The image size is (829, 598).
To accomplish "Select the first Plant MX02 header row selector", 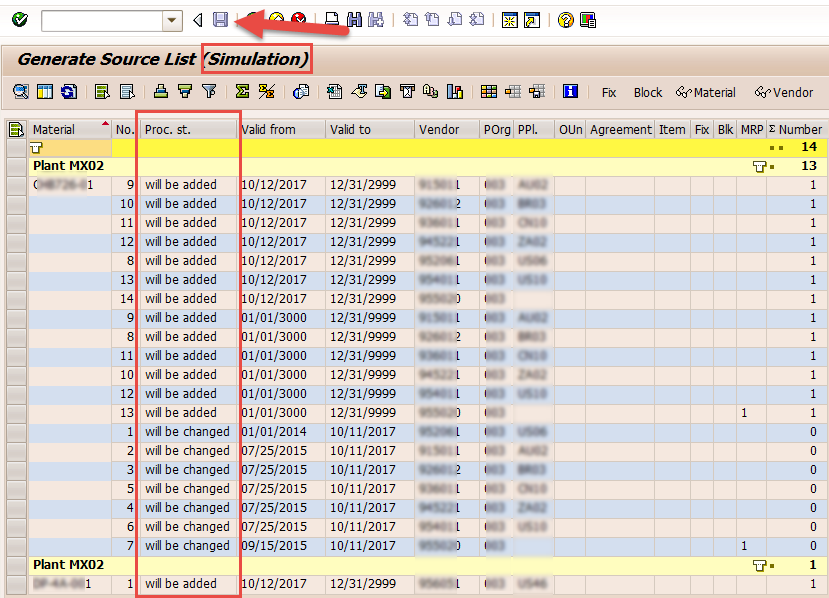I will pyautogui.click(x=16, y=166).
